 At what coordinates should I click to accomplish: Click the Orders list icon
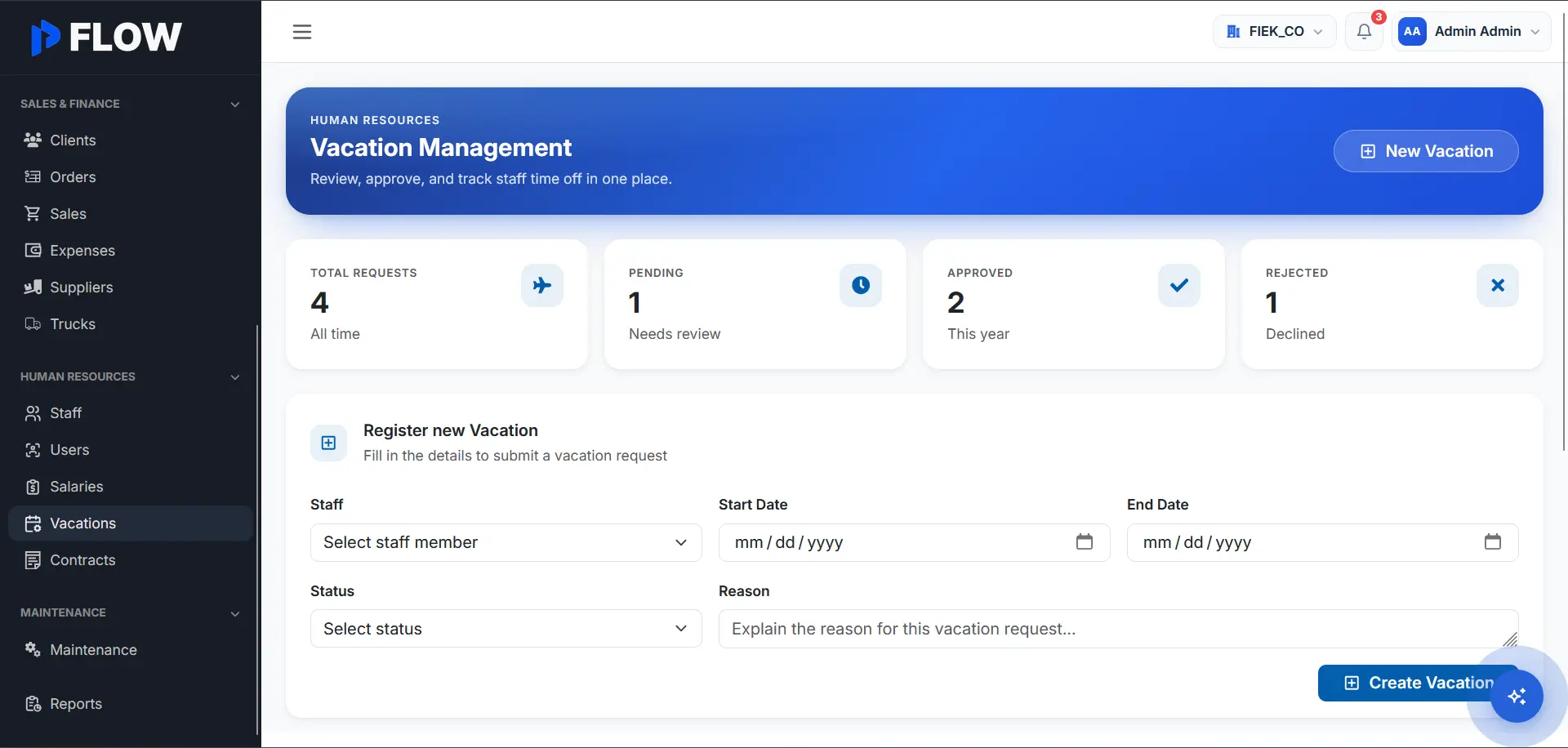tap(33, 177)
